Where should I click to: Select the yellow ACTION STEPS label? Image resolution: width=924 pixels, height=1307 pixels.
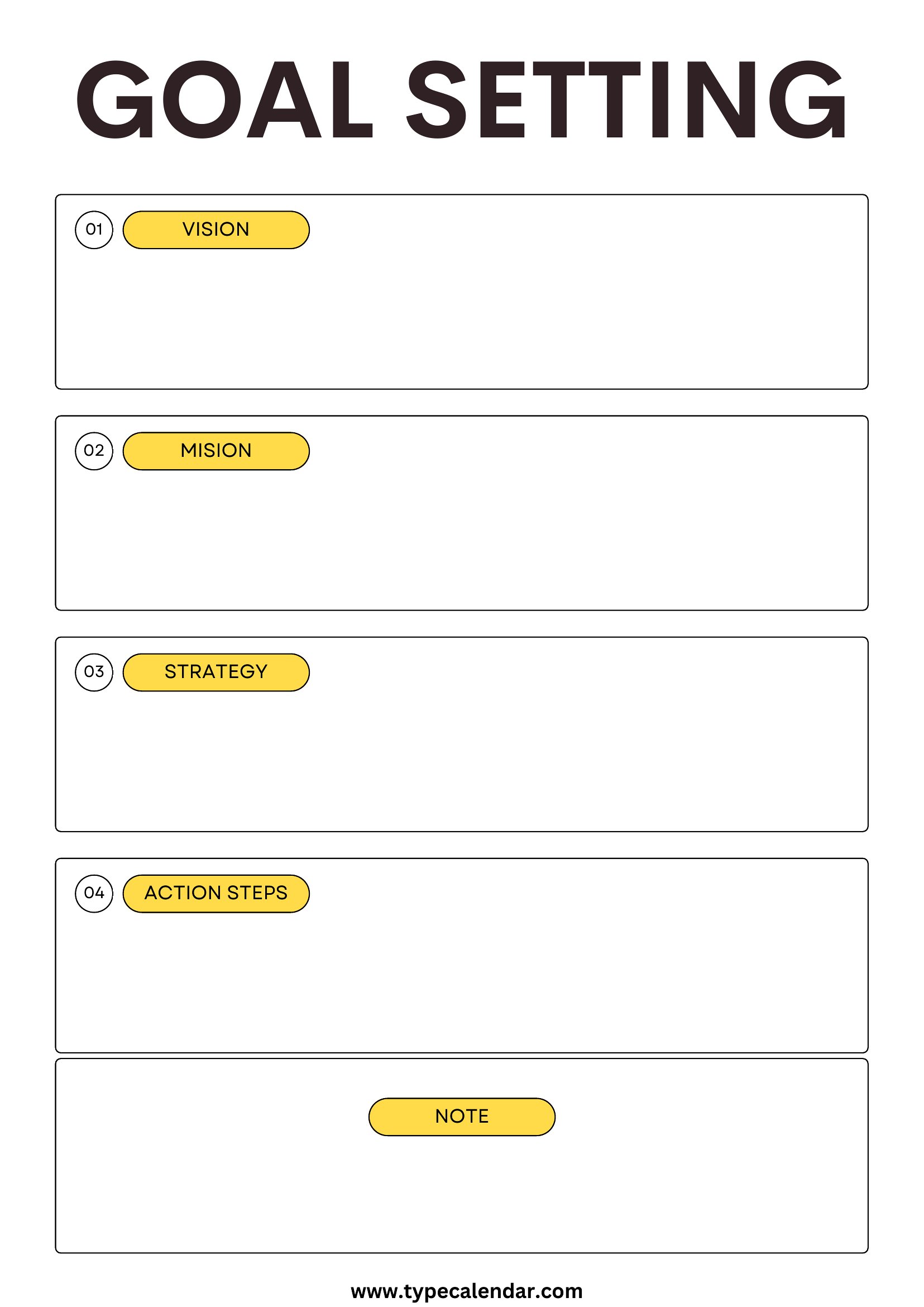point(216,893)
